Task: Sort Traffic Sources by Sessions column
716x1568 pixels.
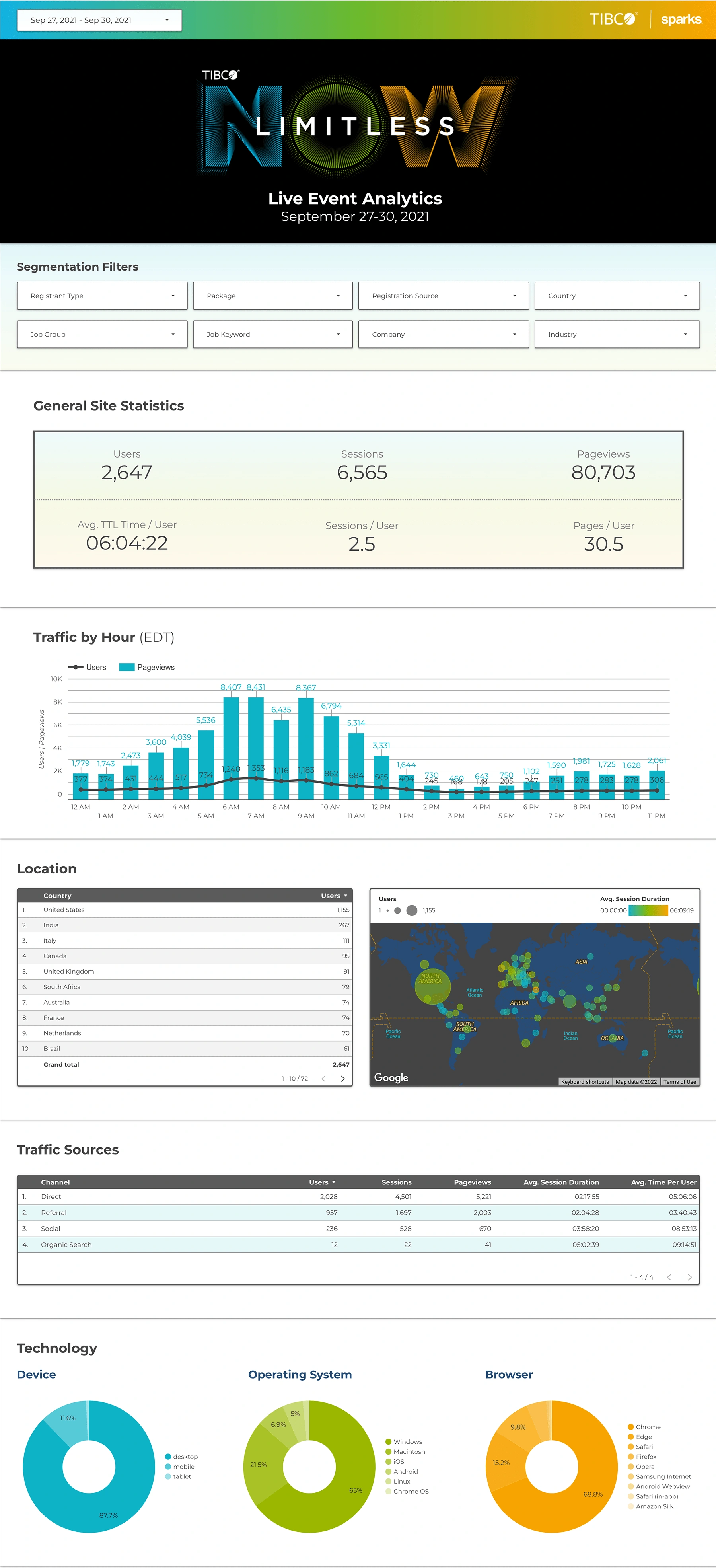Action: pos(396,1182)
